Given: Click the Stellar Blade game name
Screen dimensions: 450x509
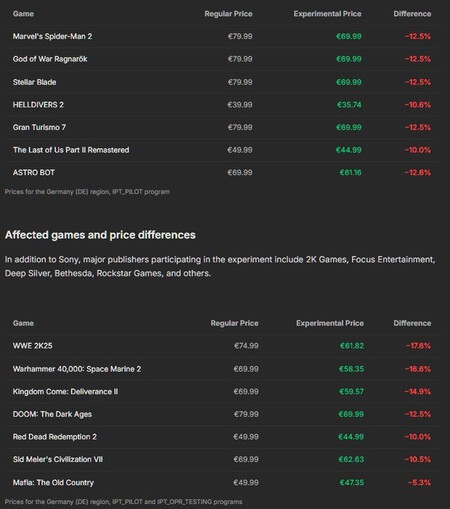Looking at the screenshot, I should (x=34, y=82).
